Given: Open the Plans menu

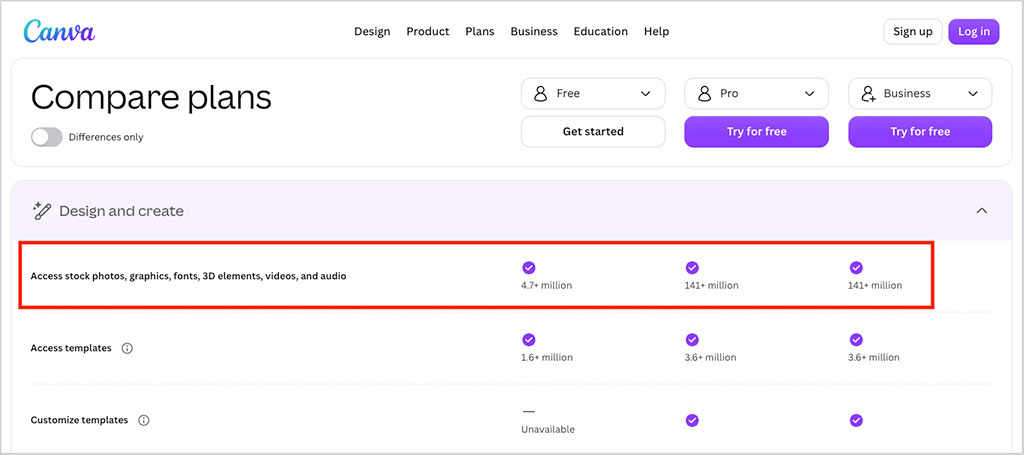Looking at the screenshot, I should [480, 31].
